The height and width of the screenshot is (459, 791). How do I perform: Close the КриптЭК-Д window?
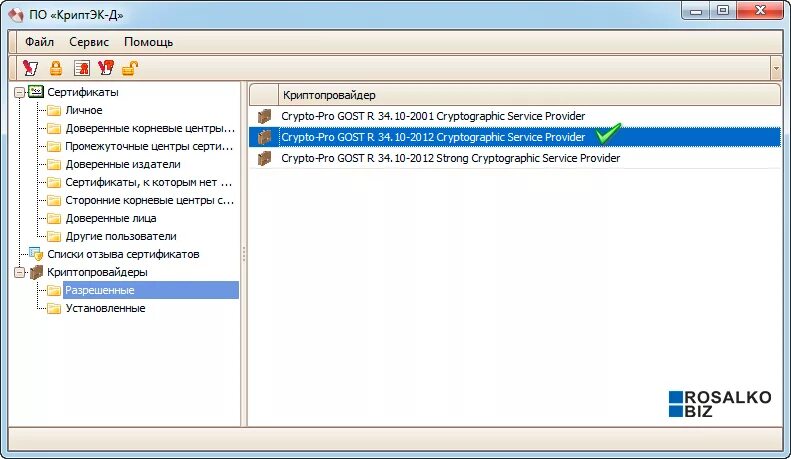[x=760, y=11]
